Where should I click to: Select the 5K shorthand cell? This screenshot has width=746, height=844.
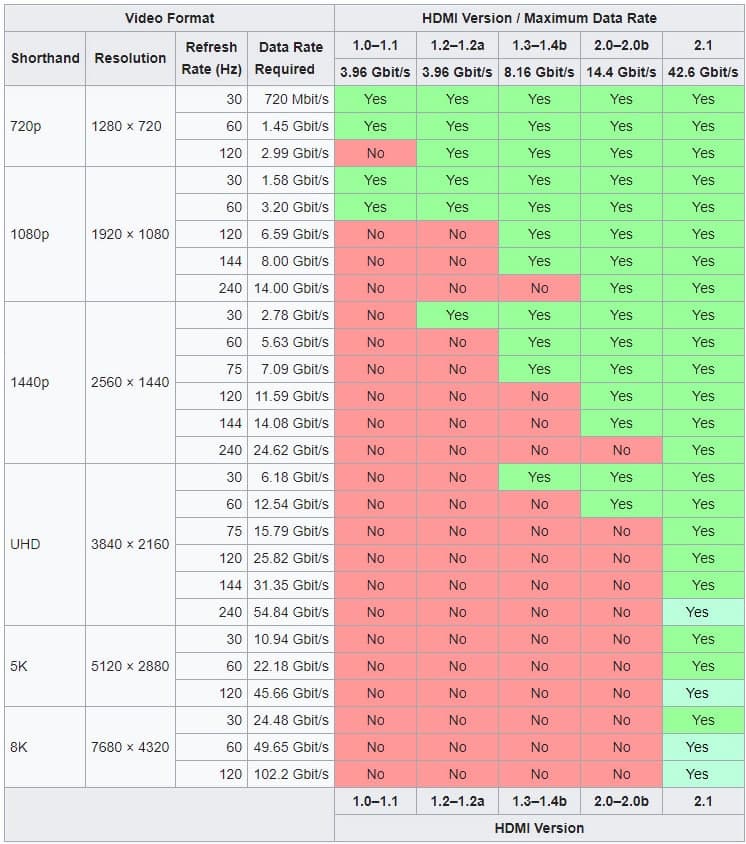pyautogui.click(x=45, y=666)
